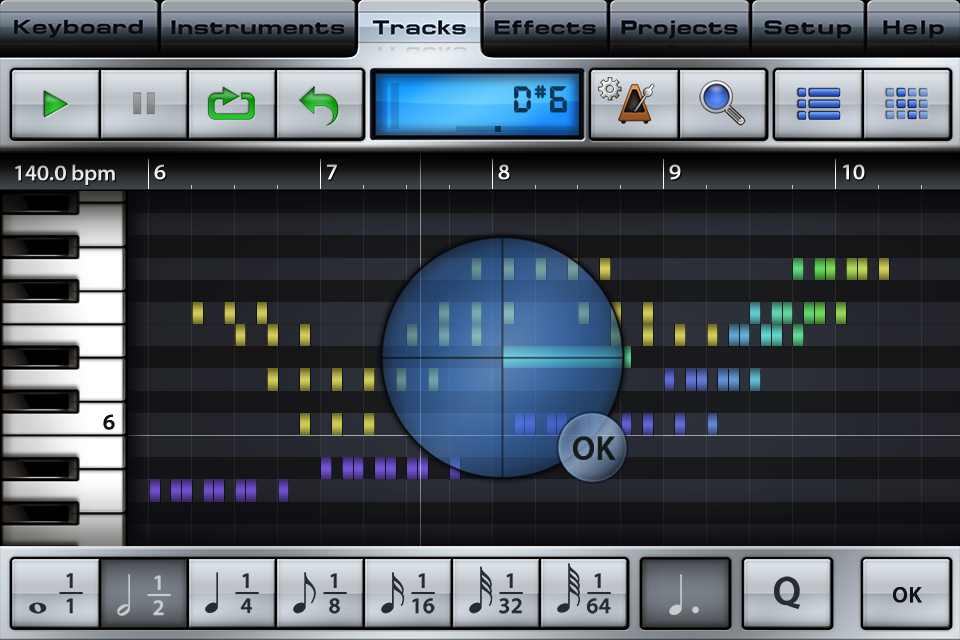
Task: Select sixteenth note 1/16 length
Action: pos(408,593)
